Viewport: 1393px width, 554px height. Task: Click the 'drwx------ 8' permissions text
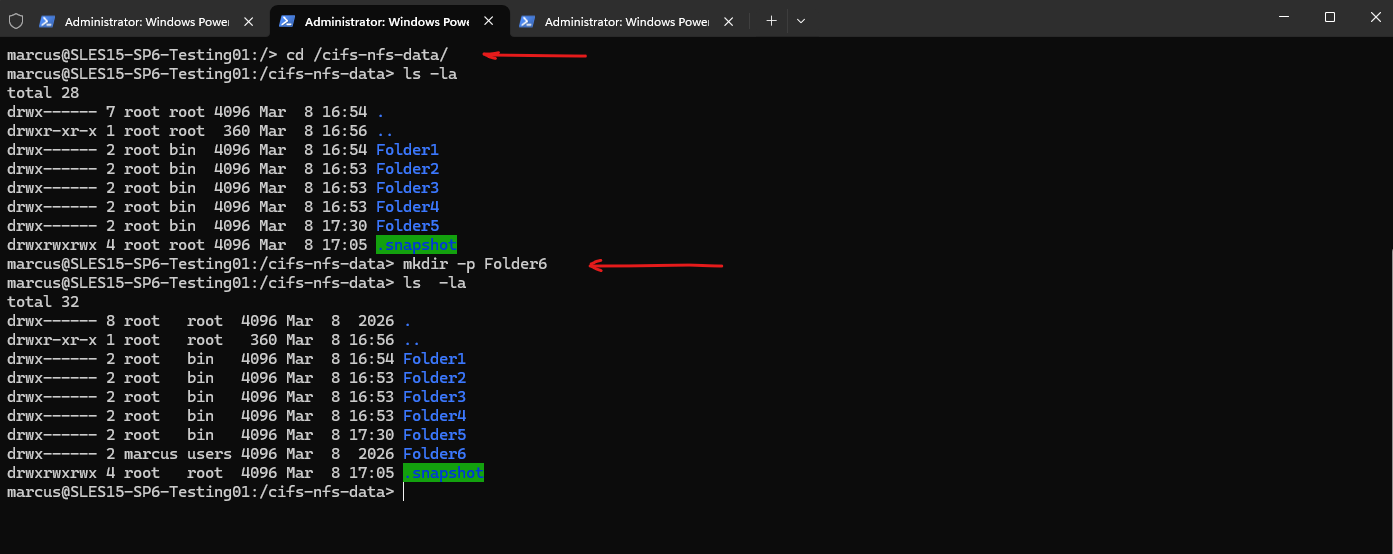[61, 321]
